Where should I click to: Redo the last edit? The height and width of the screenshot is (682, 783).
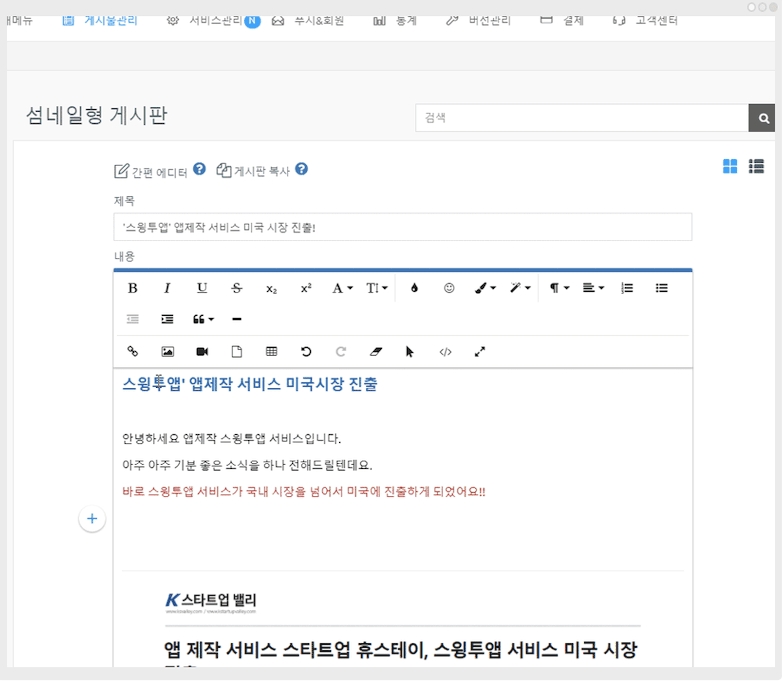(341, 352)
